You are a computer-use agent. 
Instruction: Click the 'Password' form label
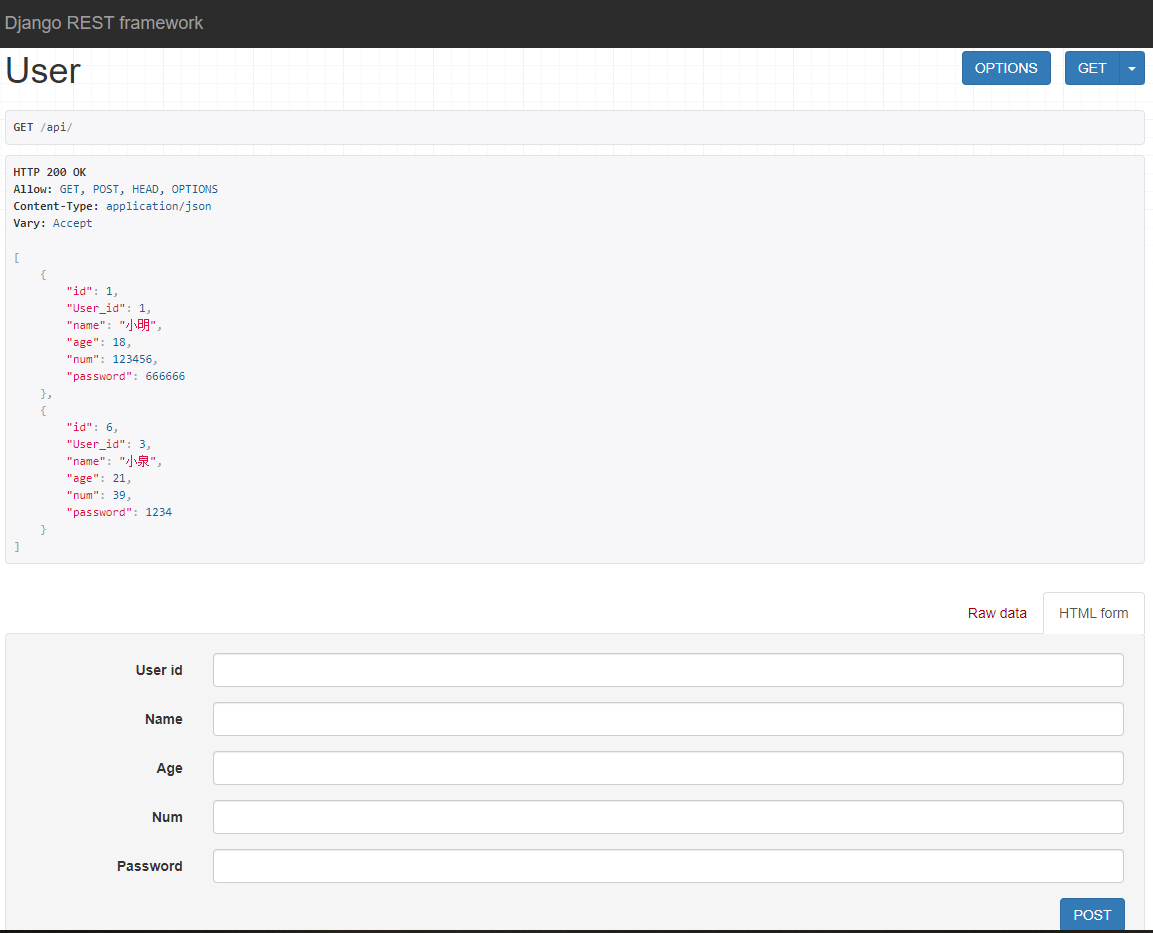(x=149, y=866)
